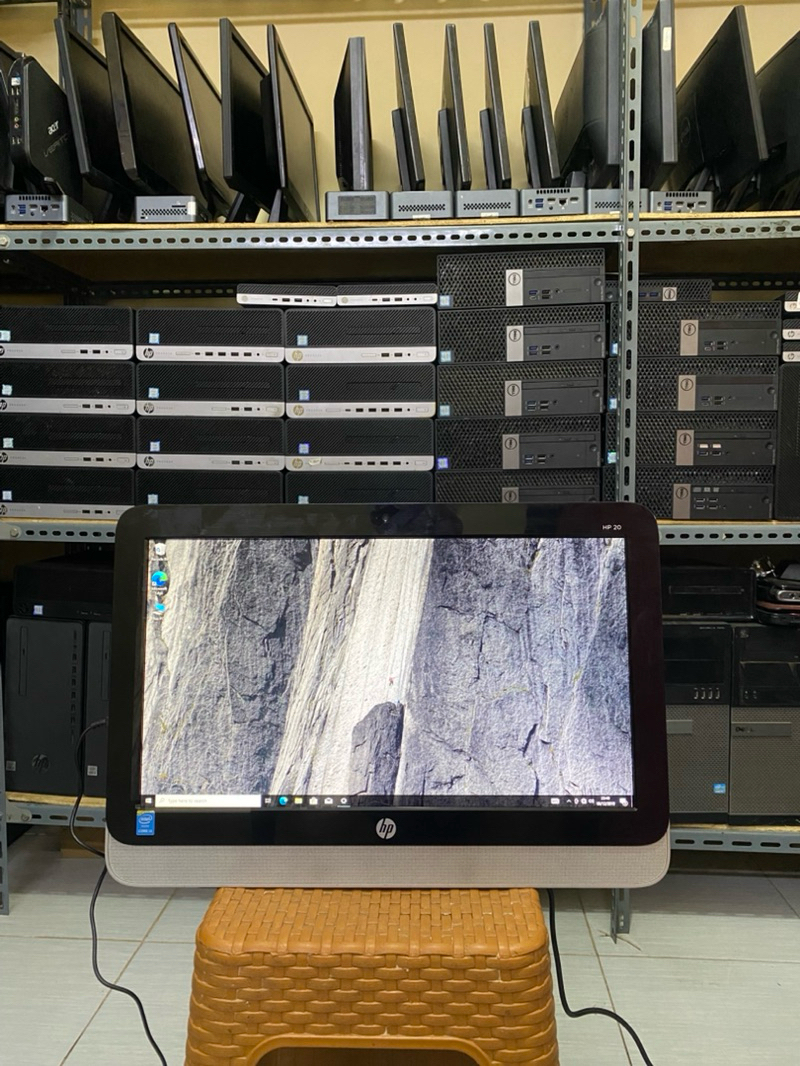
Task: Open the Windows Start menu
Action: 148,801
